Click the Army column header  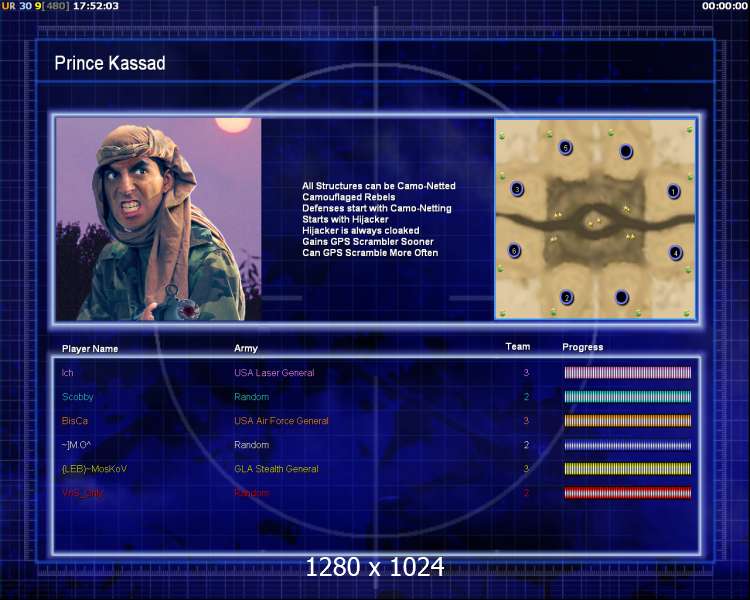[246, 348]
